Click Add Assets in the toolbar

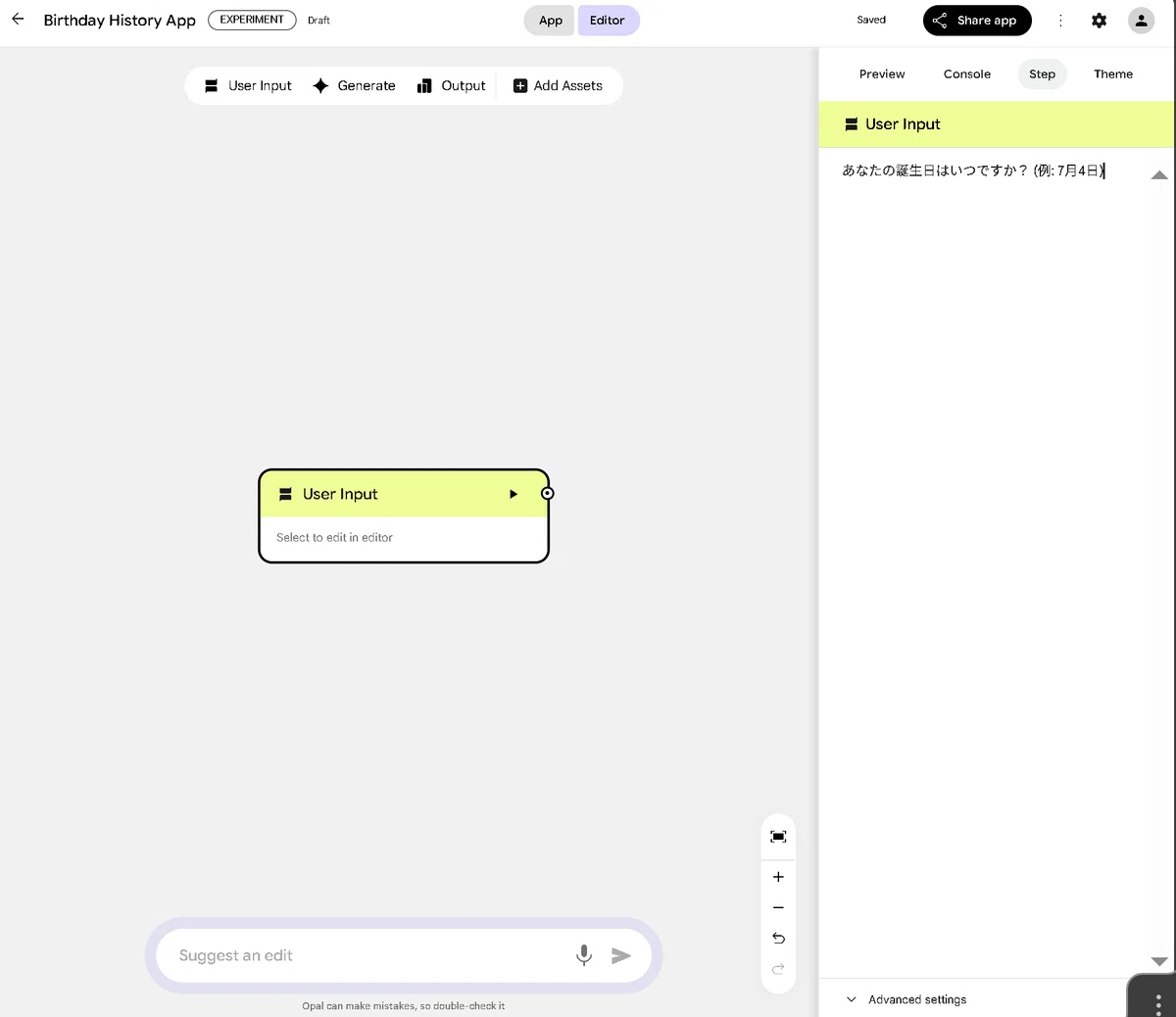tap(559, 86)
